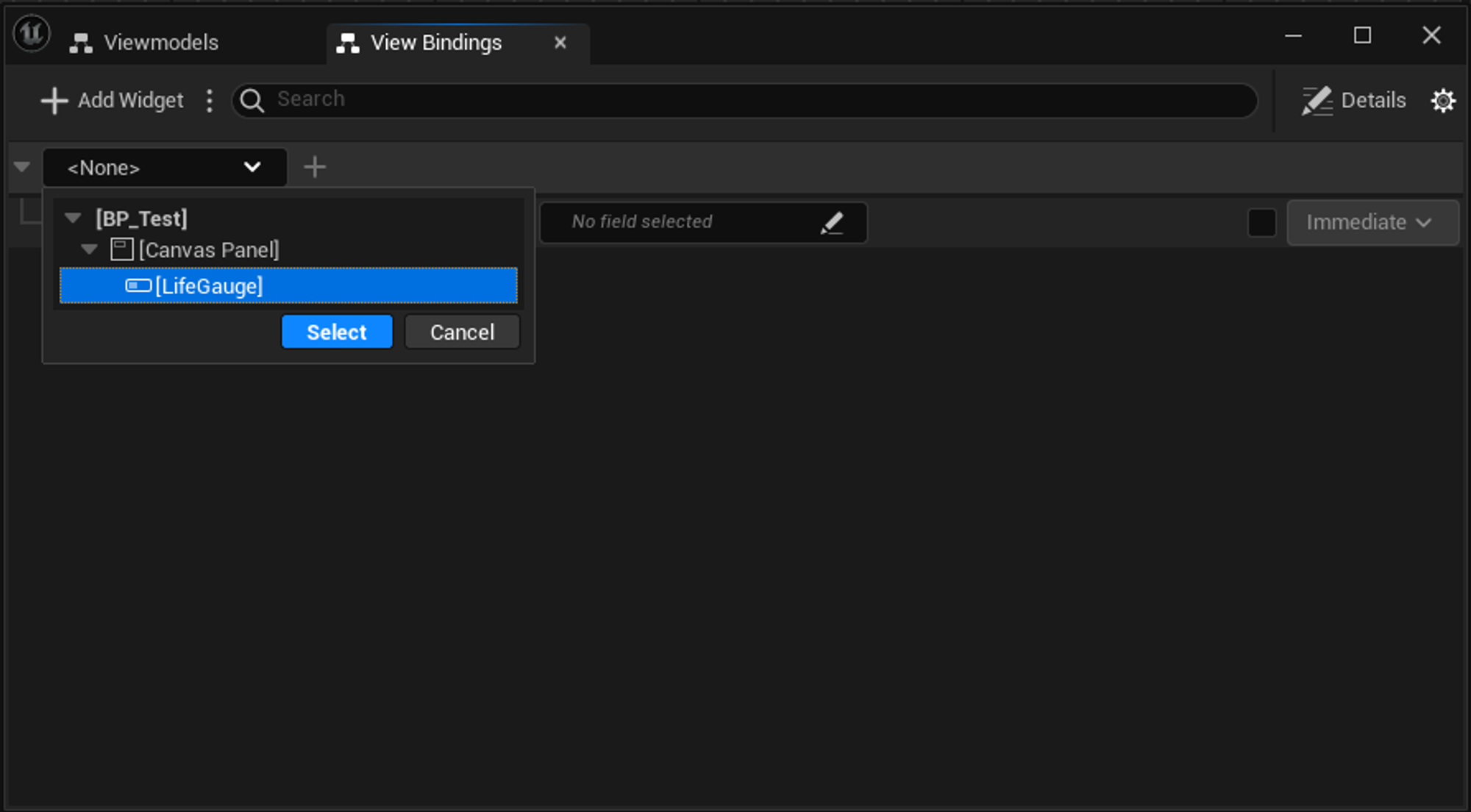Click the pencil edit icon in the field box
Viewport: 1471px width, 812px height.
832,222
